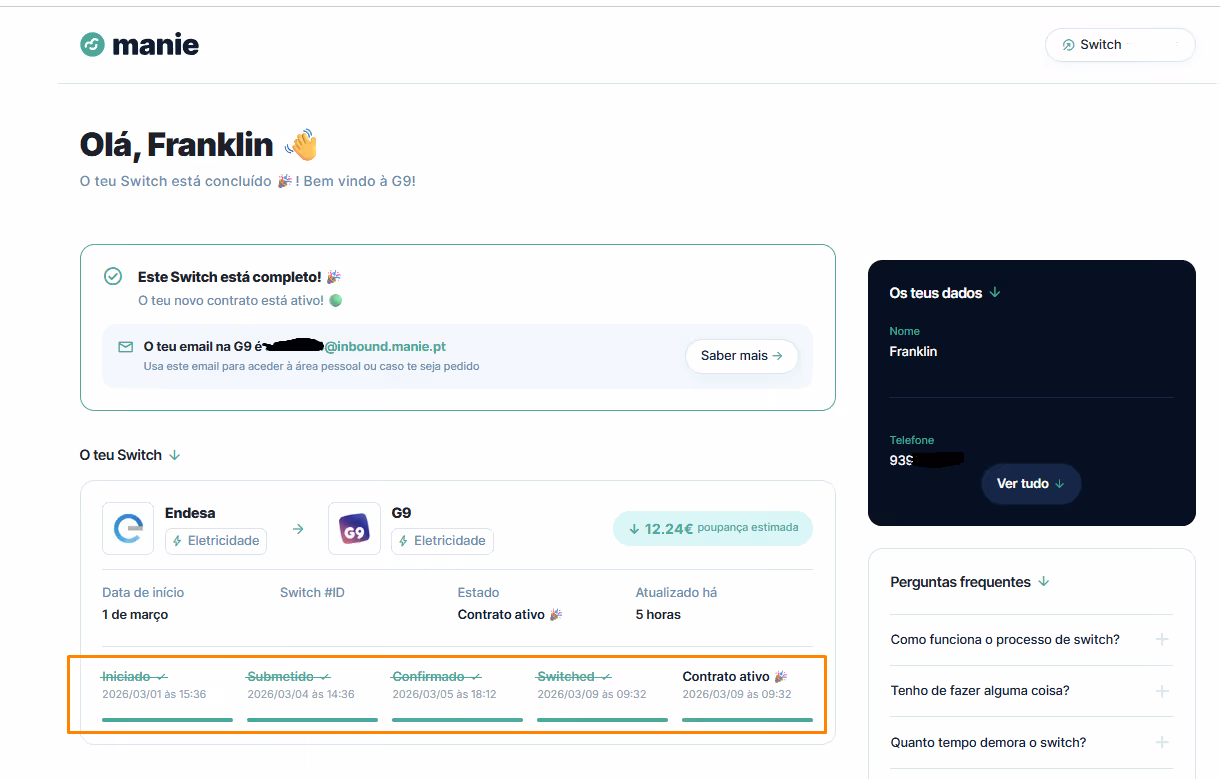Click the G9 provider logo
Viewport: 1220px width, 779px height.
pyautogui.click(x=354, y=528)
